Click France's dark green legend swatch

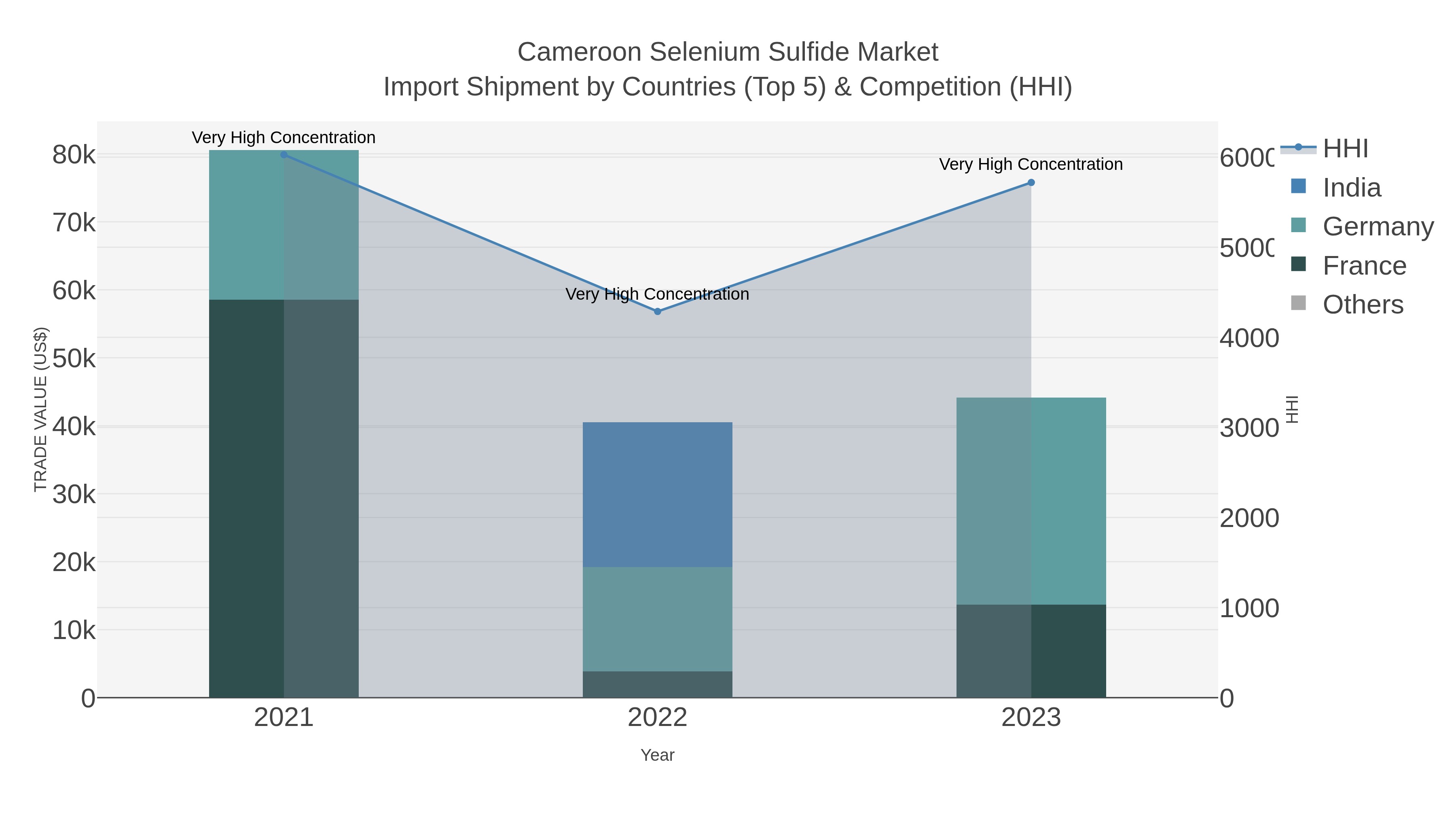point(1299,264)
